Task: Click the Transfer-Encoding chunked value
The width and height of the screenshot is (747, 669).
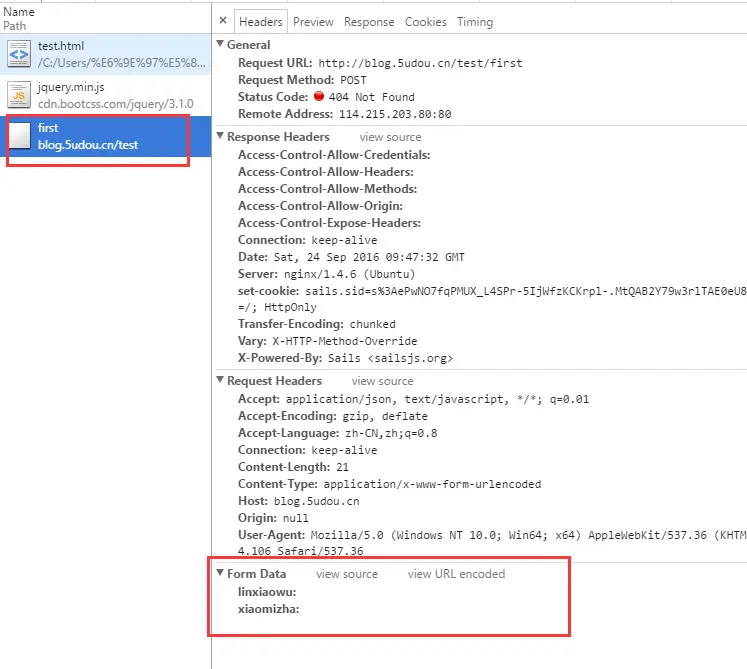Action: [373, 324]
